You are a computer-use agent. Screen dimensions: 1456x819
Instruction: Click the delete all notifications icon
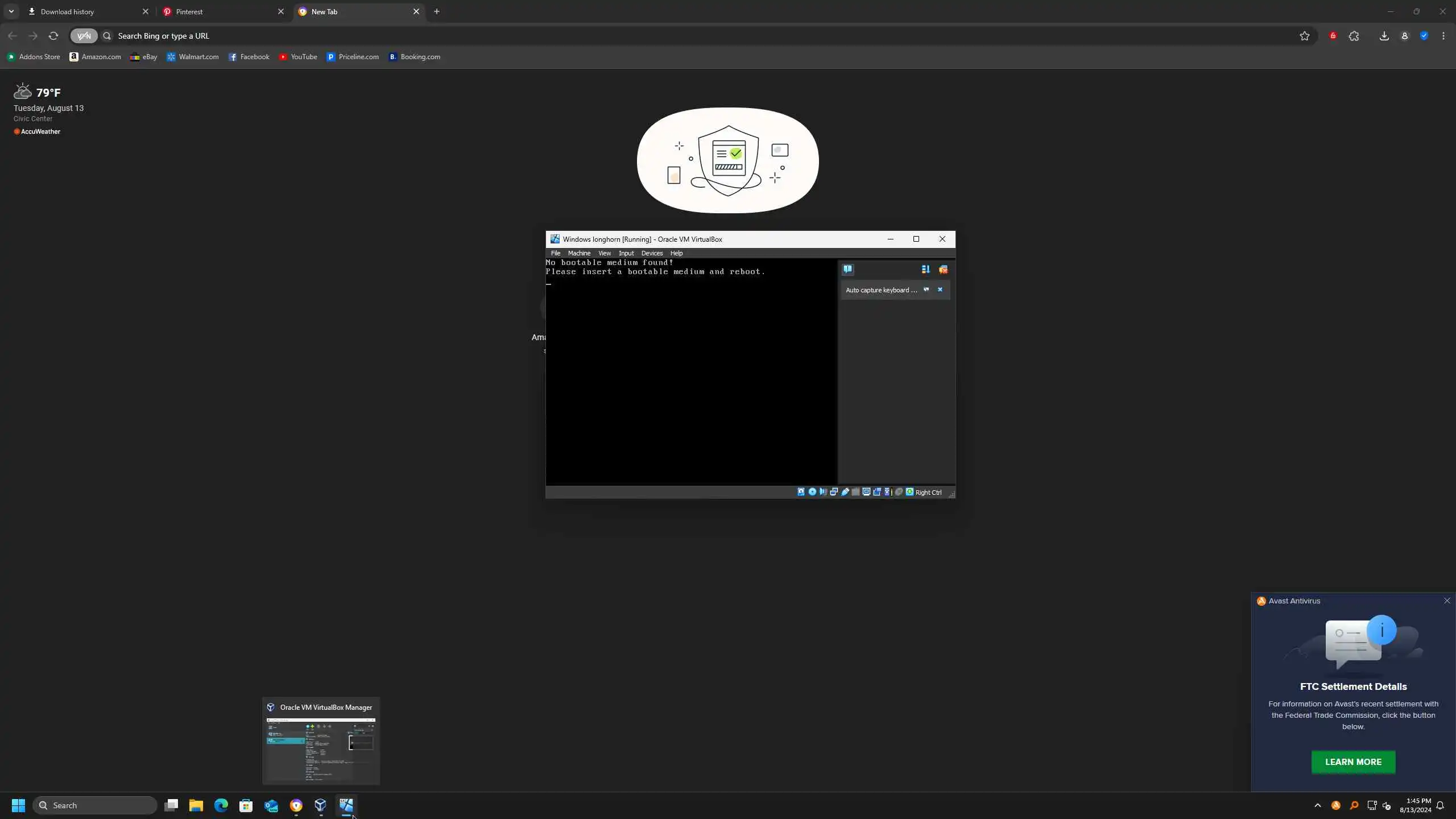coord(943,270)
